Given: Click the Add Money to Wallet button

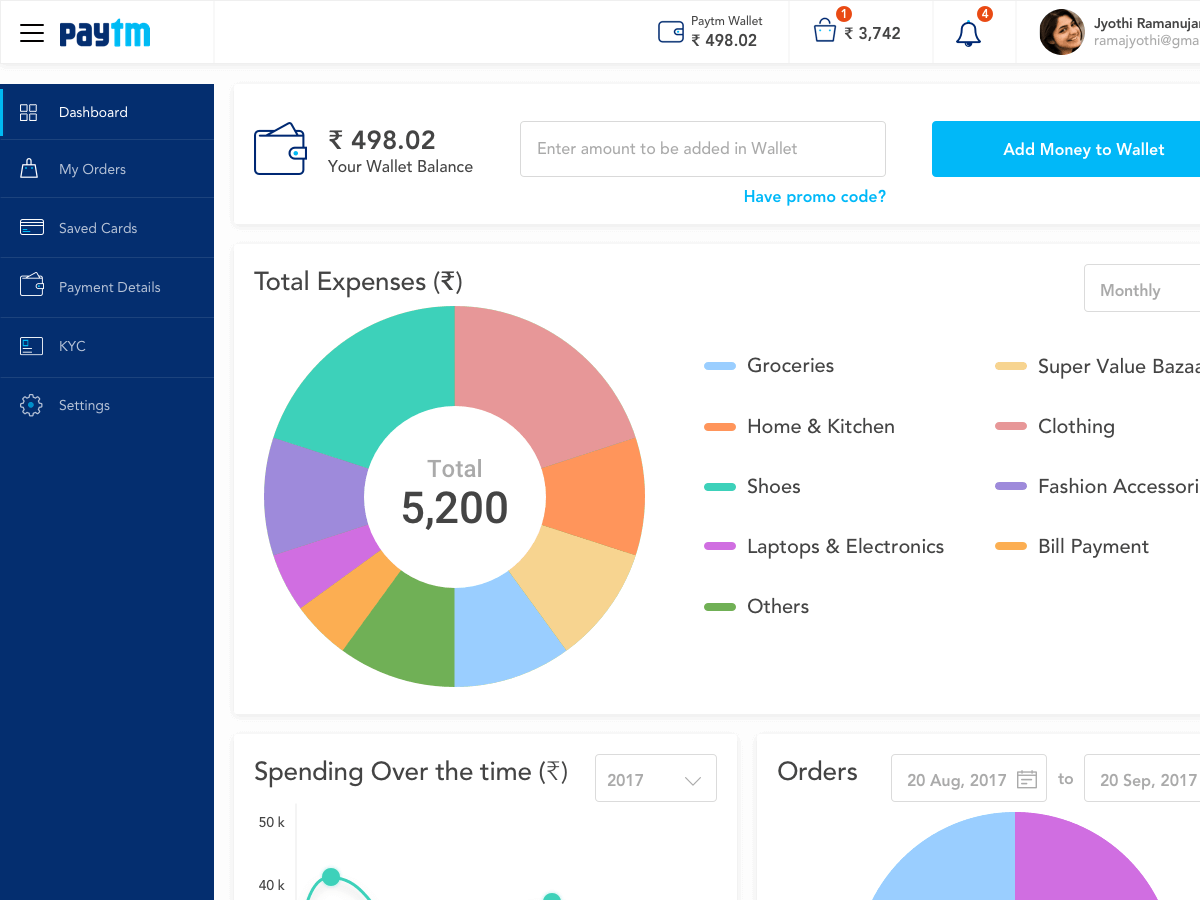Looking at the screenshot, I should [1084, 149].
